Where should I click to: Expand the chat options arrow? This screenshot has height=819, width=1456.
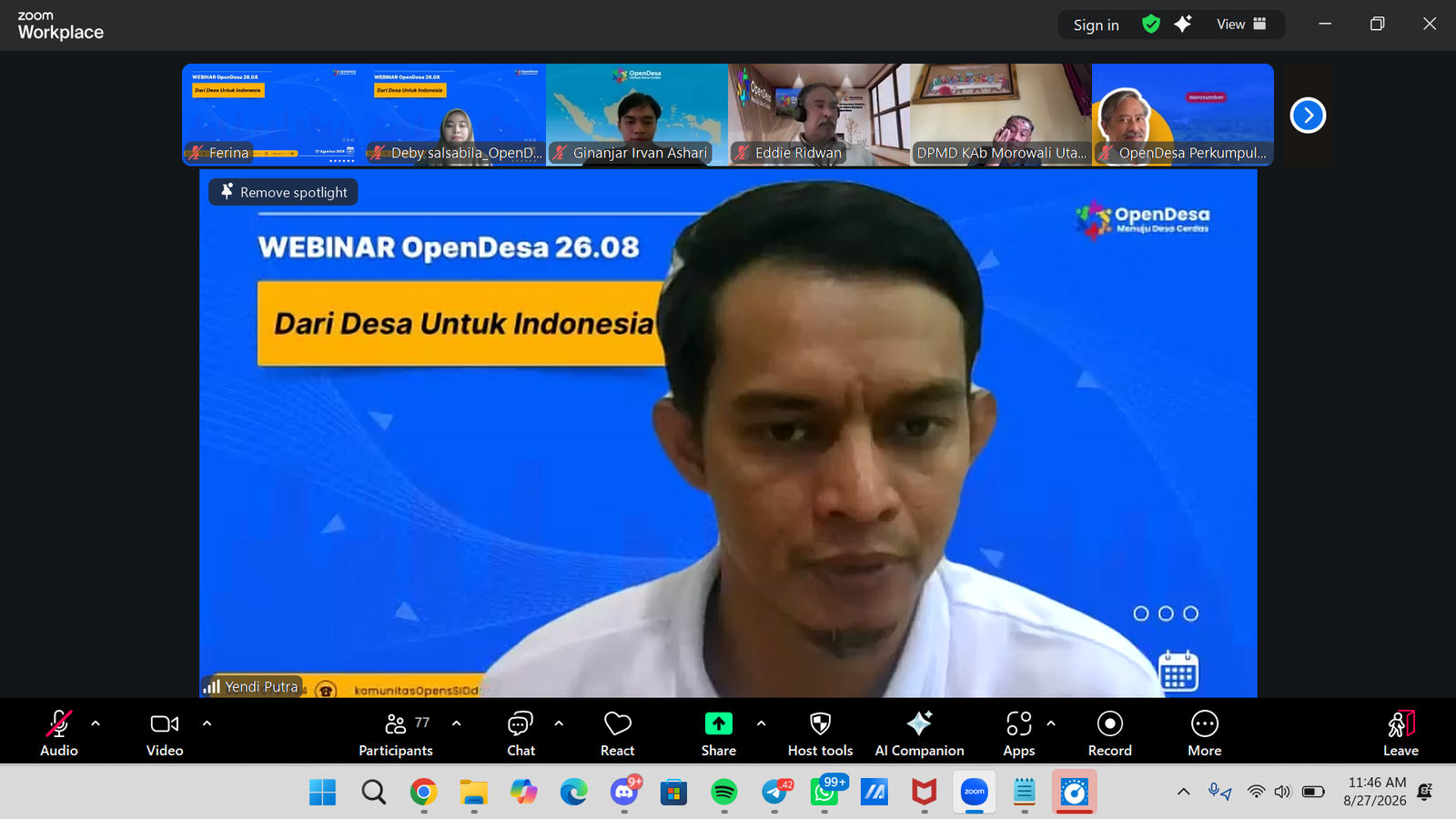(559, 723)
